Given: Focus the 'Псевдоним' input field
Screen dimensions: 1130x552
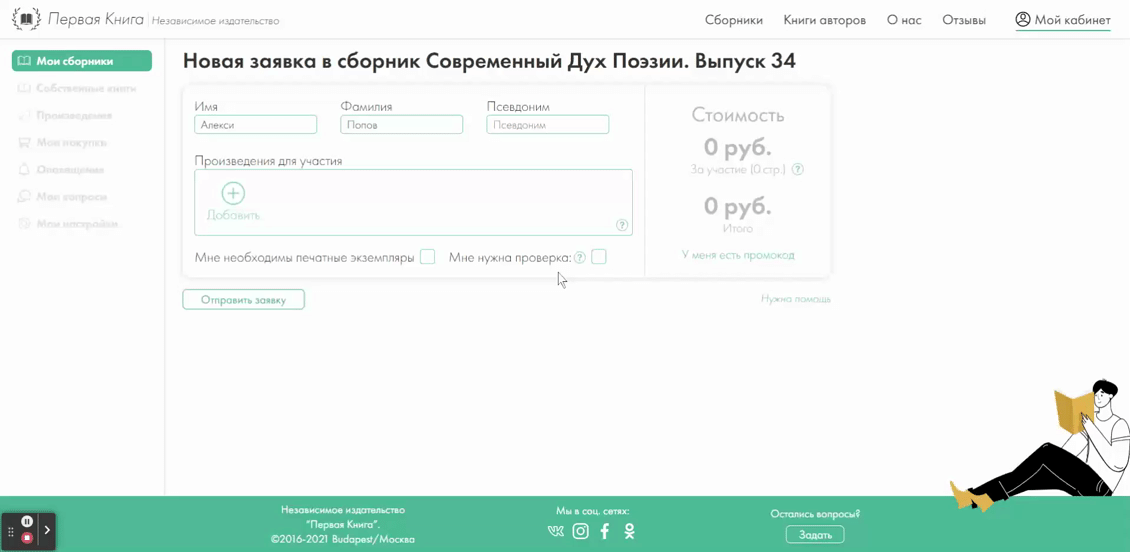Looking at the screenshot, I should click(547, 125).
